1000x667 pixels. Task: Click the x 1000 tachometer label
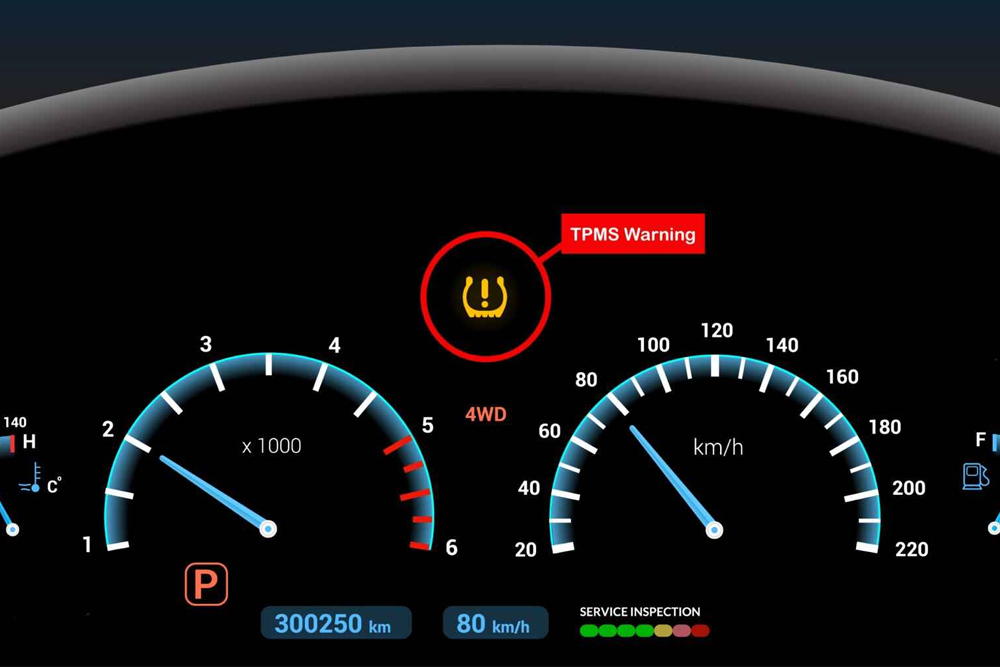pyautogui.click(x=271, y=446)
